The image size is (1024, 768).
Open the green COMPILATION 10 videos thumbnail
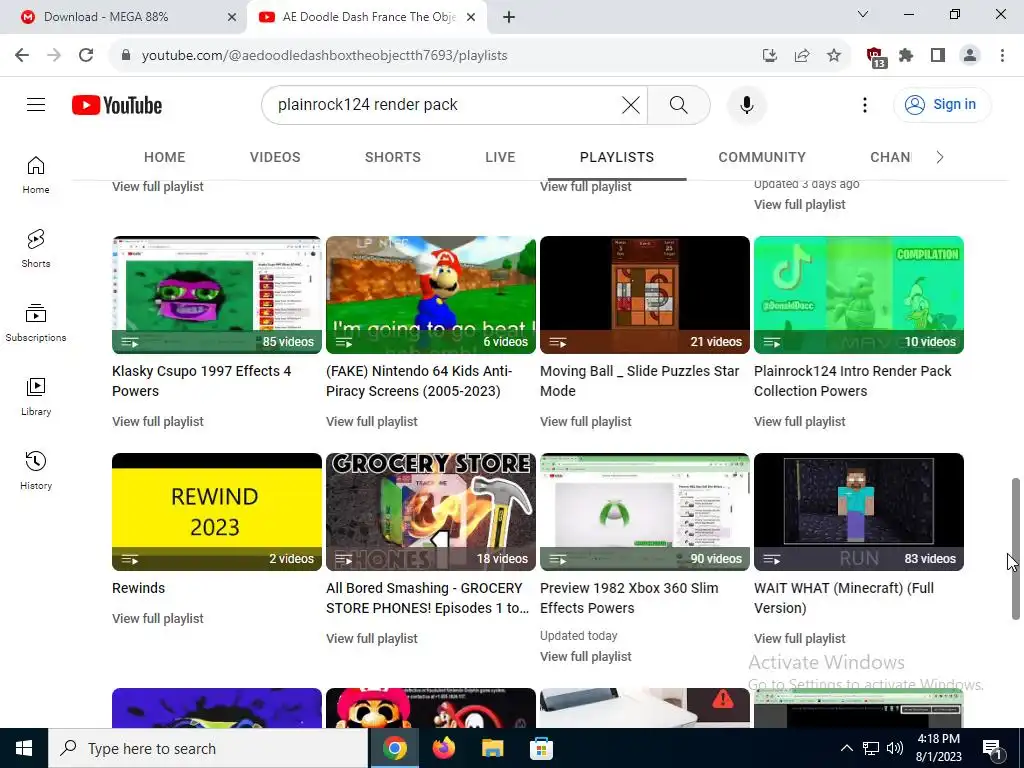pyautogui.click(x=859, y=295)
